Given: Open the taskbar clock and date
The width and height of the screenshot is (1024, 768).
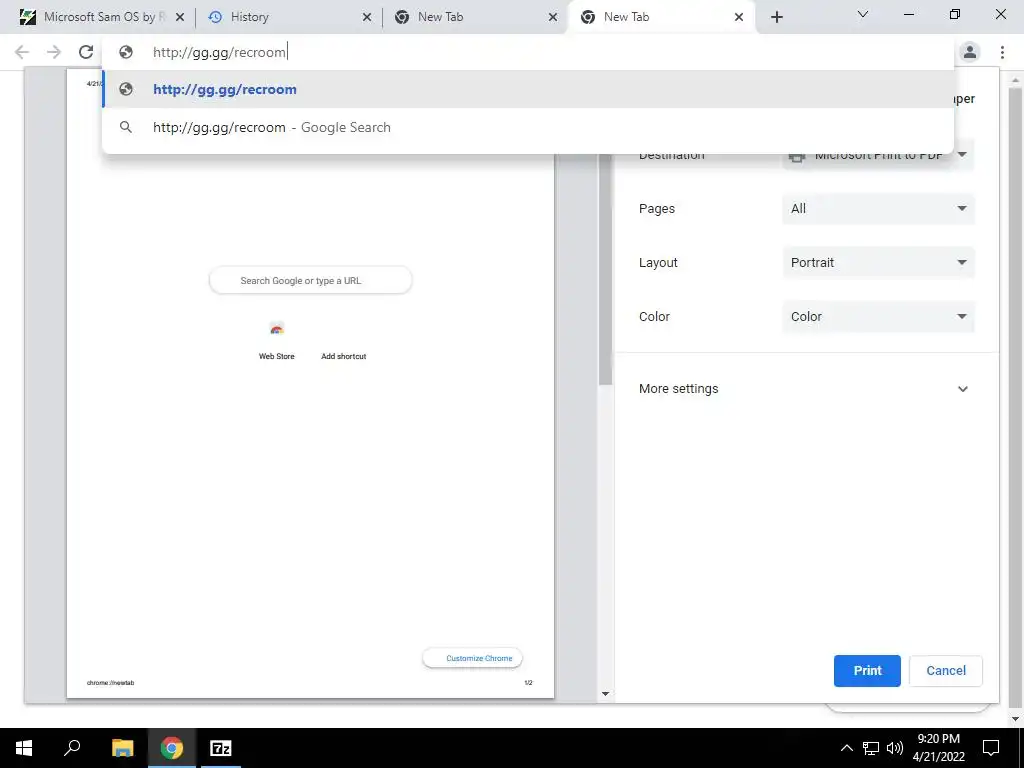Looking at the screenshot, I should coord(938,748).
